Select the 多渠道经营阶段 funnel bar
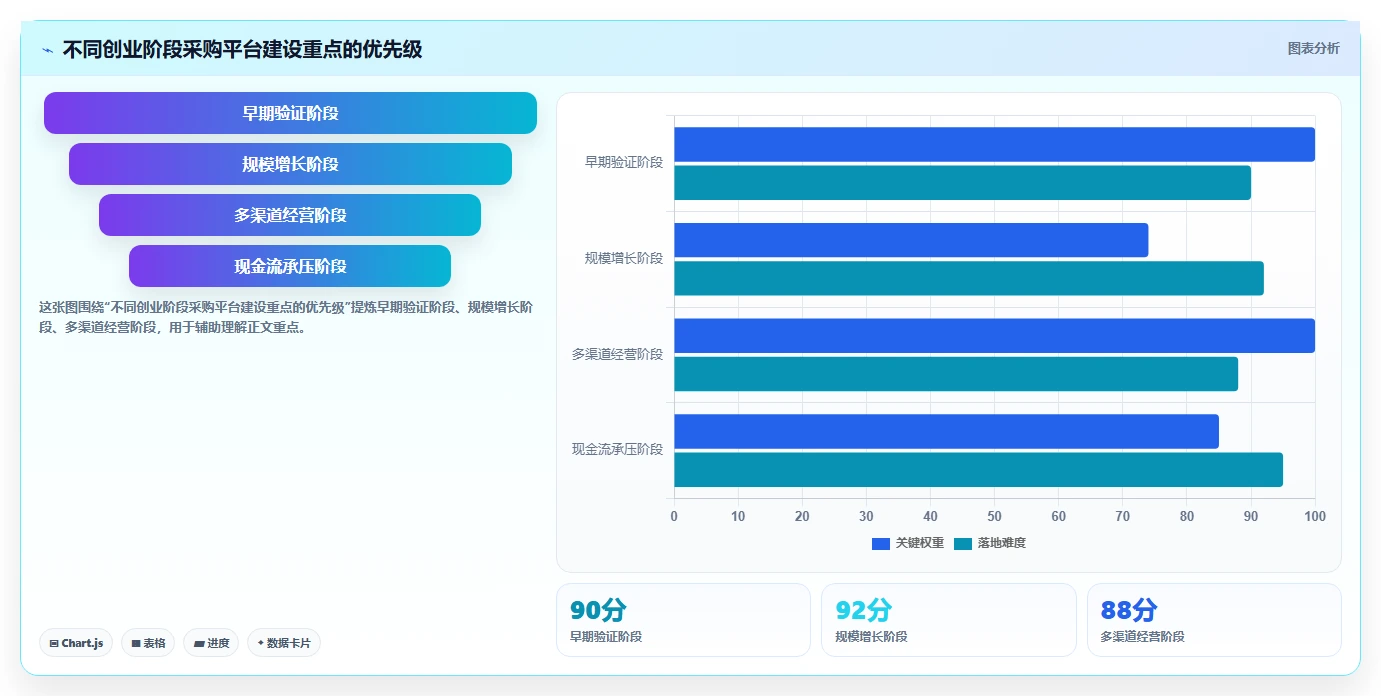The width and height of the screenshot is (1381, 696). (290, 215)
